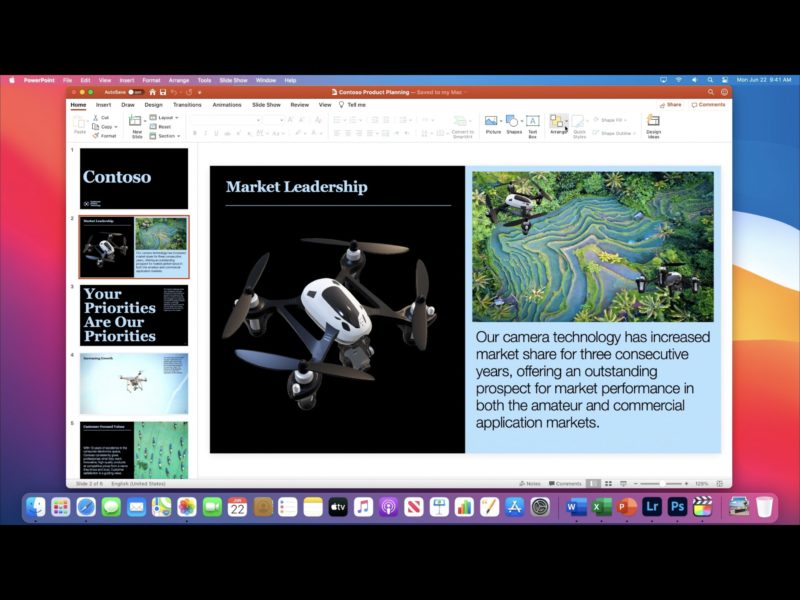The height and width of the screenshot is (600, 800).
Task: Click the smiley feedback icon
Action: coord(724,92)
